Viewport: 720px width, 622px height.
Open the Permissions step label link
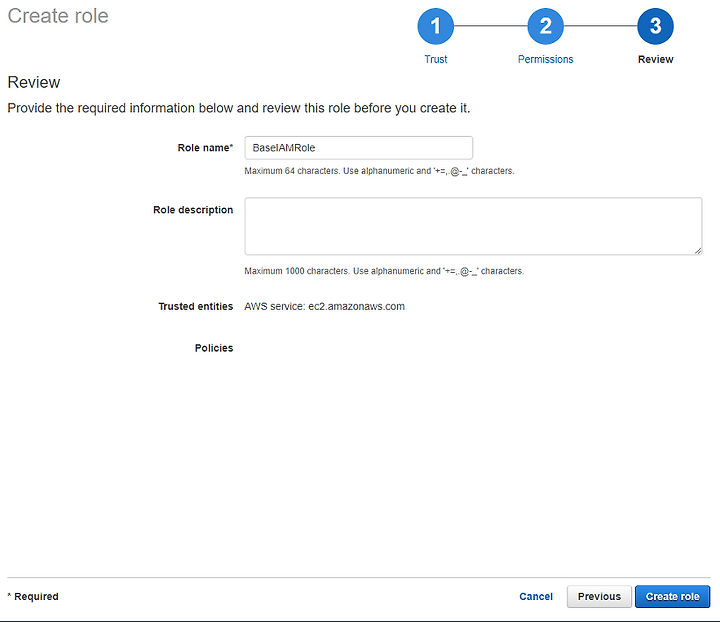[x=545, y=59]
